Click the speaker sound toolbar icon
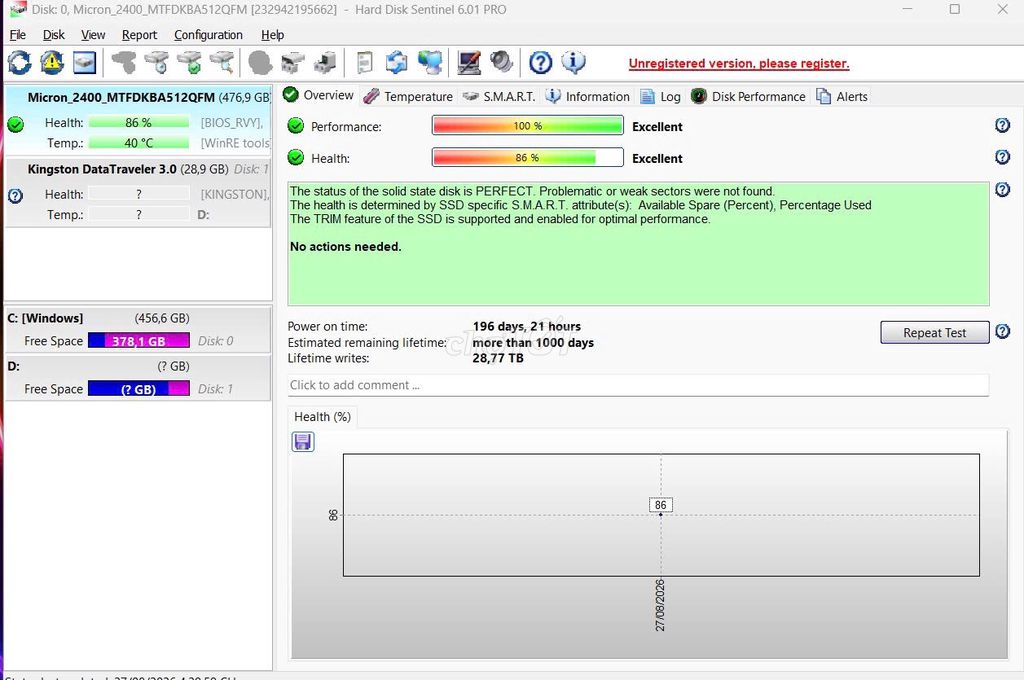 502,63
